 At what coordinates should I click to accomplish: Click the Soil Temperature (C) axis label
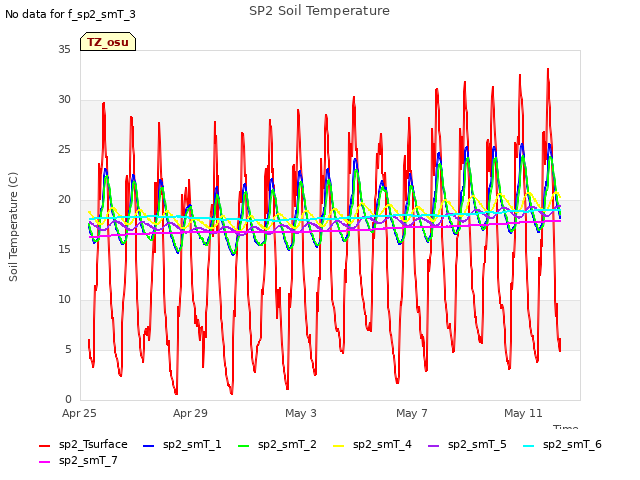click(13, 227)
